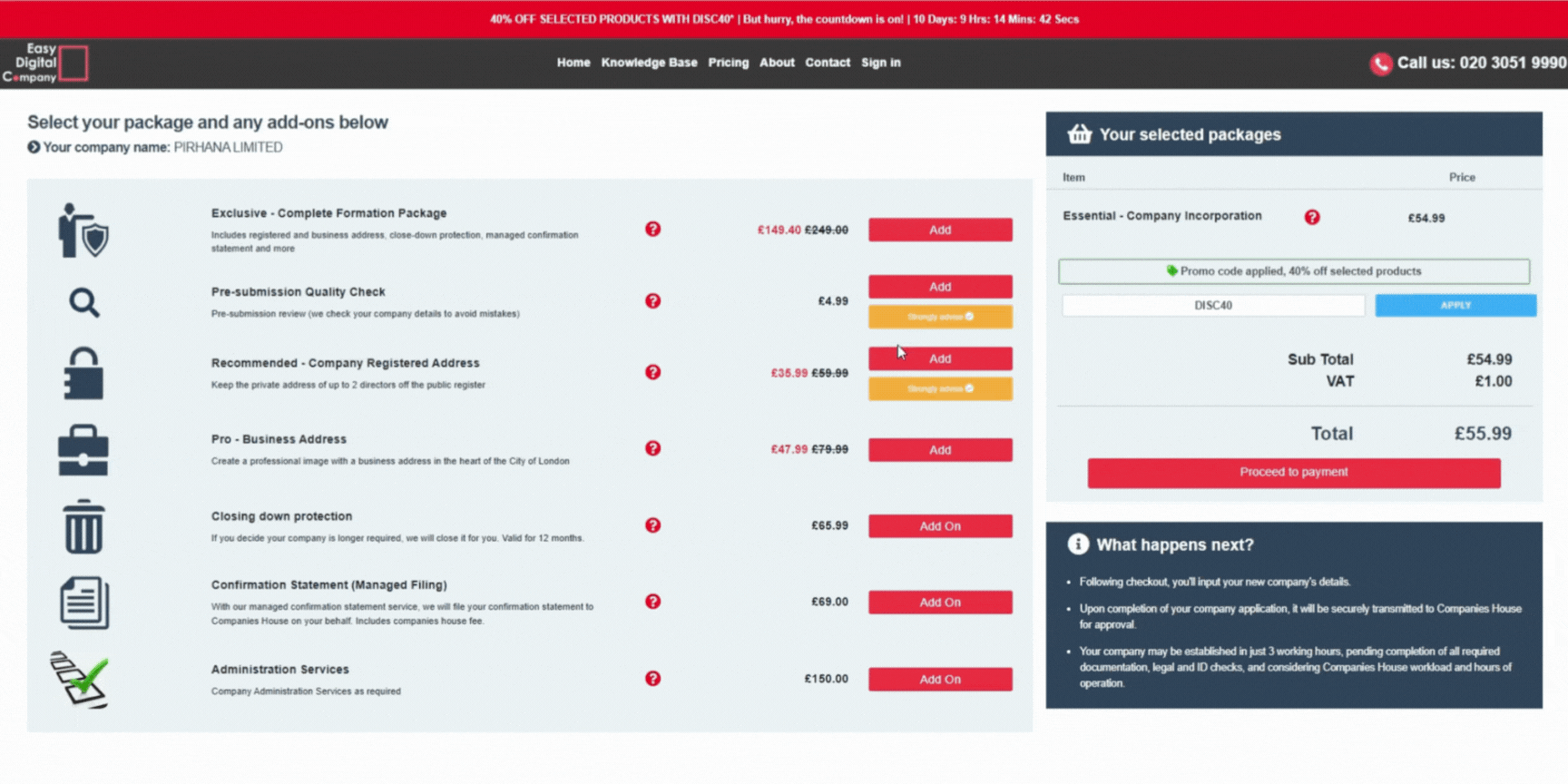This screenshot has height=784, width=1568.
Task: Open the Knowledge Base menu item
Action: pos(649,63)
